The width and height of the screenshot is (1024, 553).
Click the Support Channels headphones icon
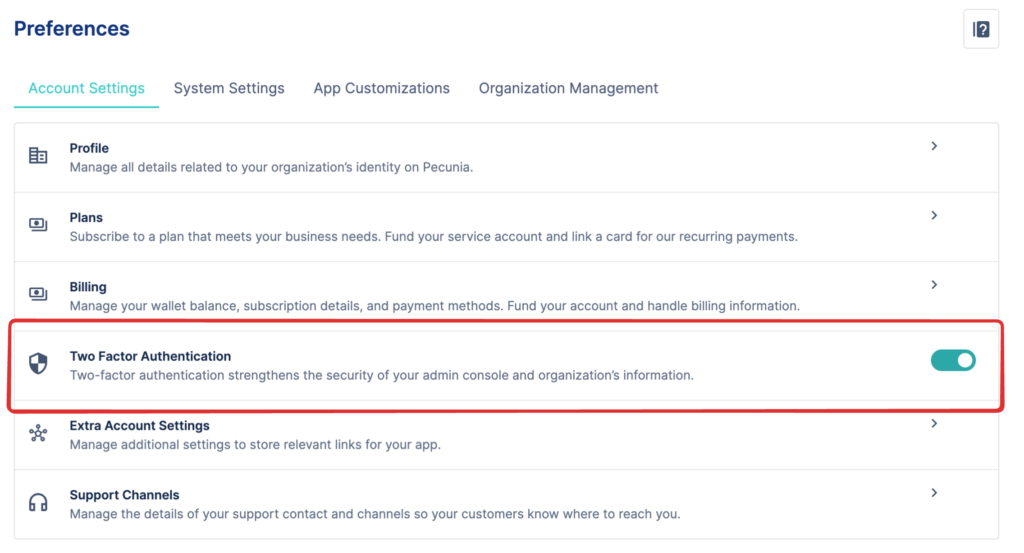(38, 502)
